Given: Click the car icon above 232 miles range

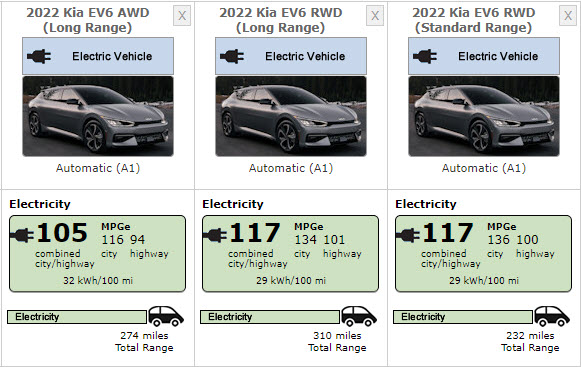Looking at the screenshot, I should [552, 316].
